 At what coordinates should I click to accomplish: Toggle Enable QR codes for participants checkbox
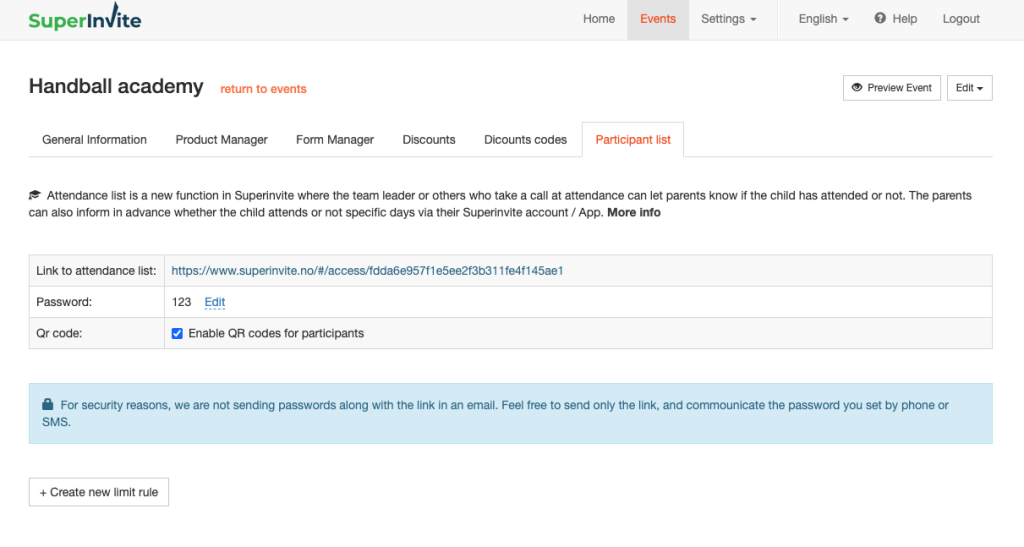177,333
